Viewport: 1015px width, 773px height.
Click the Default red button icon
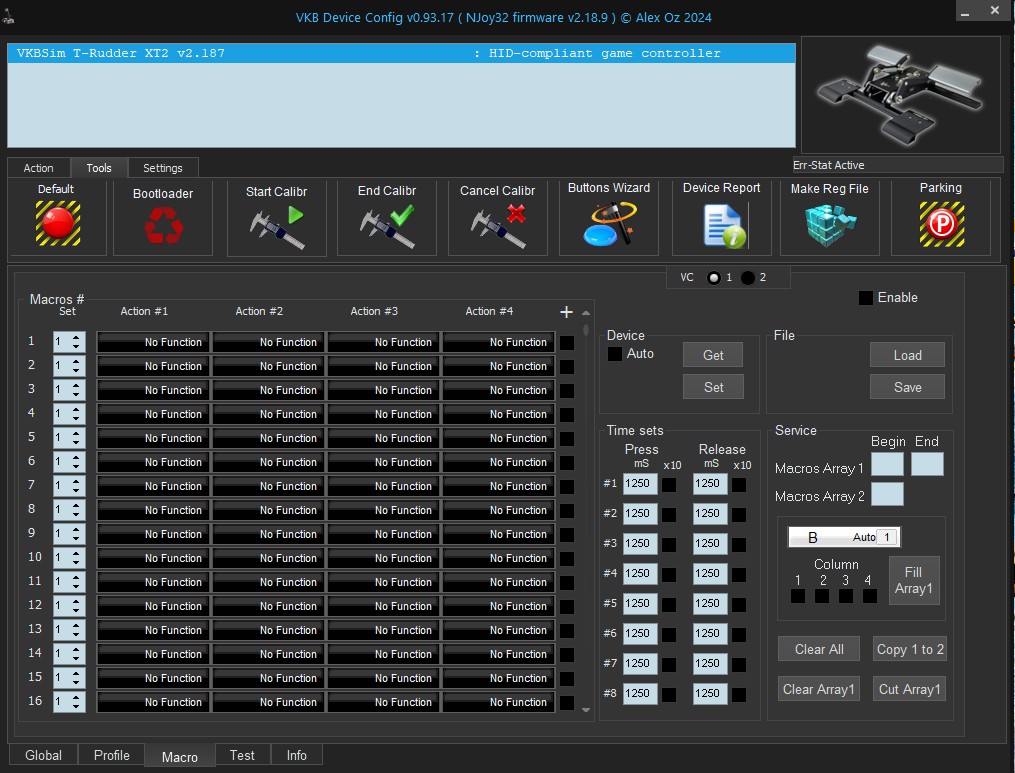coord(58,223)
